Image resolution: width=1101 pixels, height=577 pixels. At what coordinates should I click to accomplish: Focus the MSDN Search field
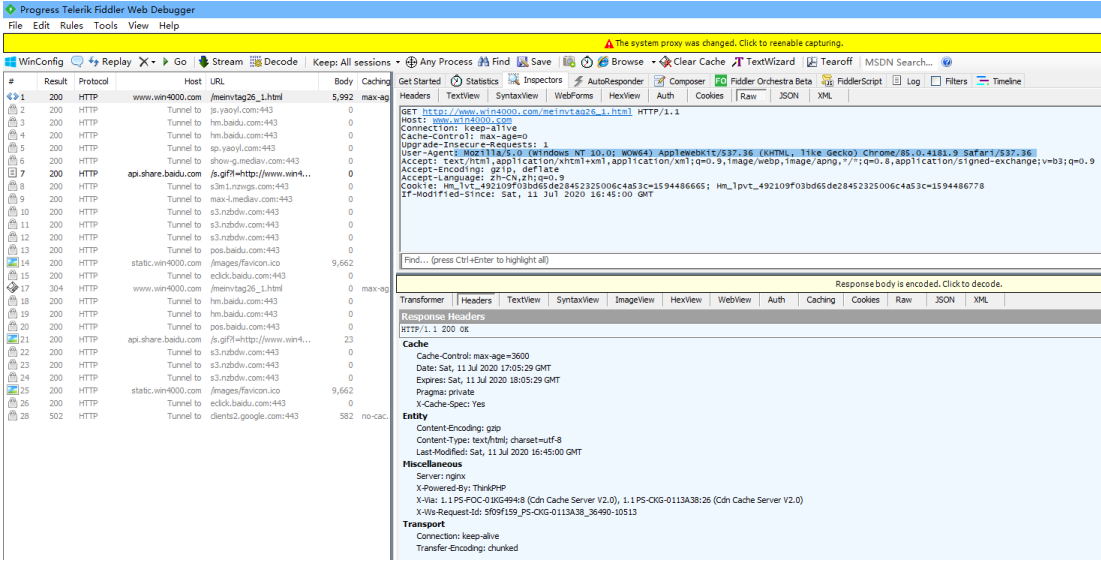[899, 62]
